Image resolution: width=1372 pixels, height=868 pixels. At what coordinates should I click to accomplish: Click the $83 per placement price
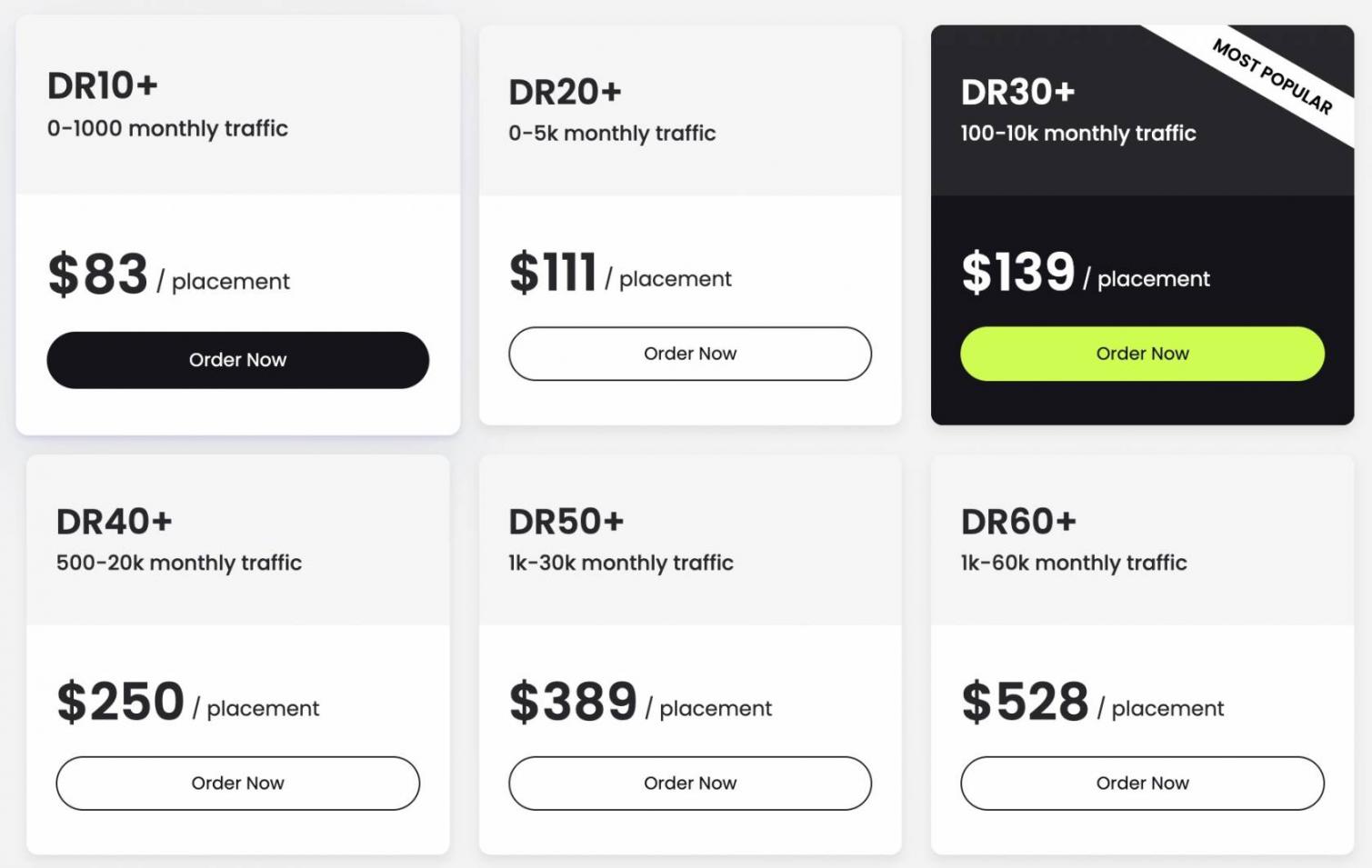coord(98,274)
